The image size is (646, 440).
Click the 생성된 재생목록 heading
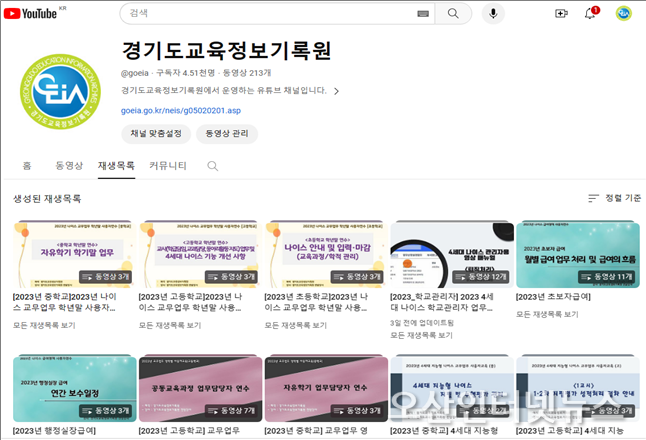pos(47,199)
